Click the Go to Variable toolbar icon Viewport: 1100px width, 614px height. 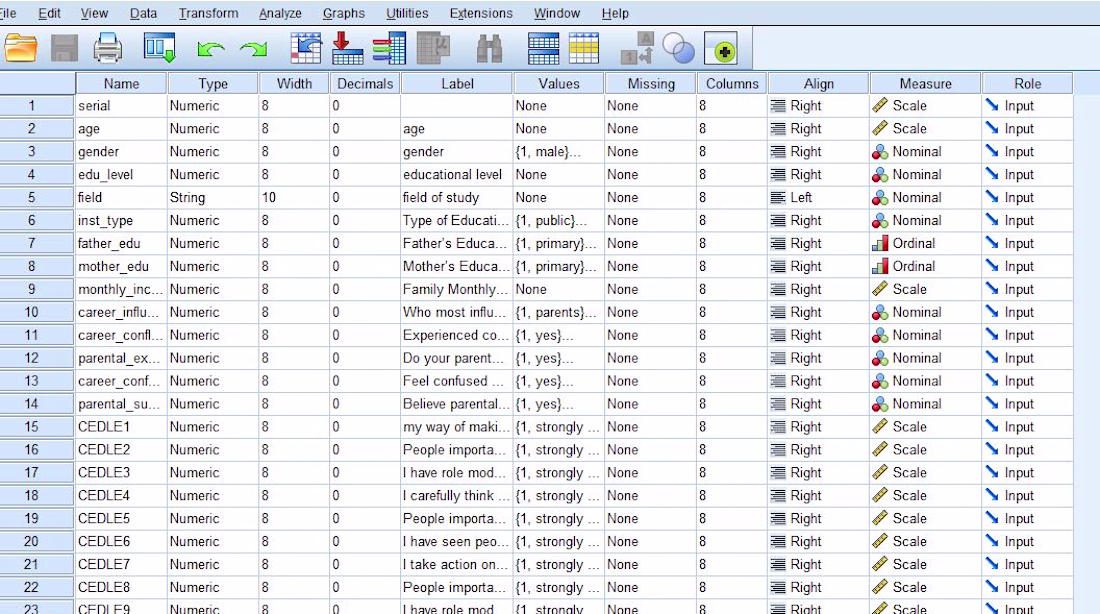click(x=347, y=48)
